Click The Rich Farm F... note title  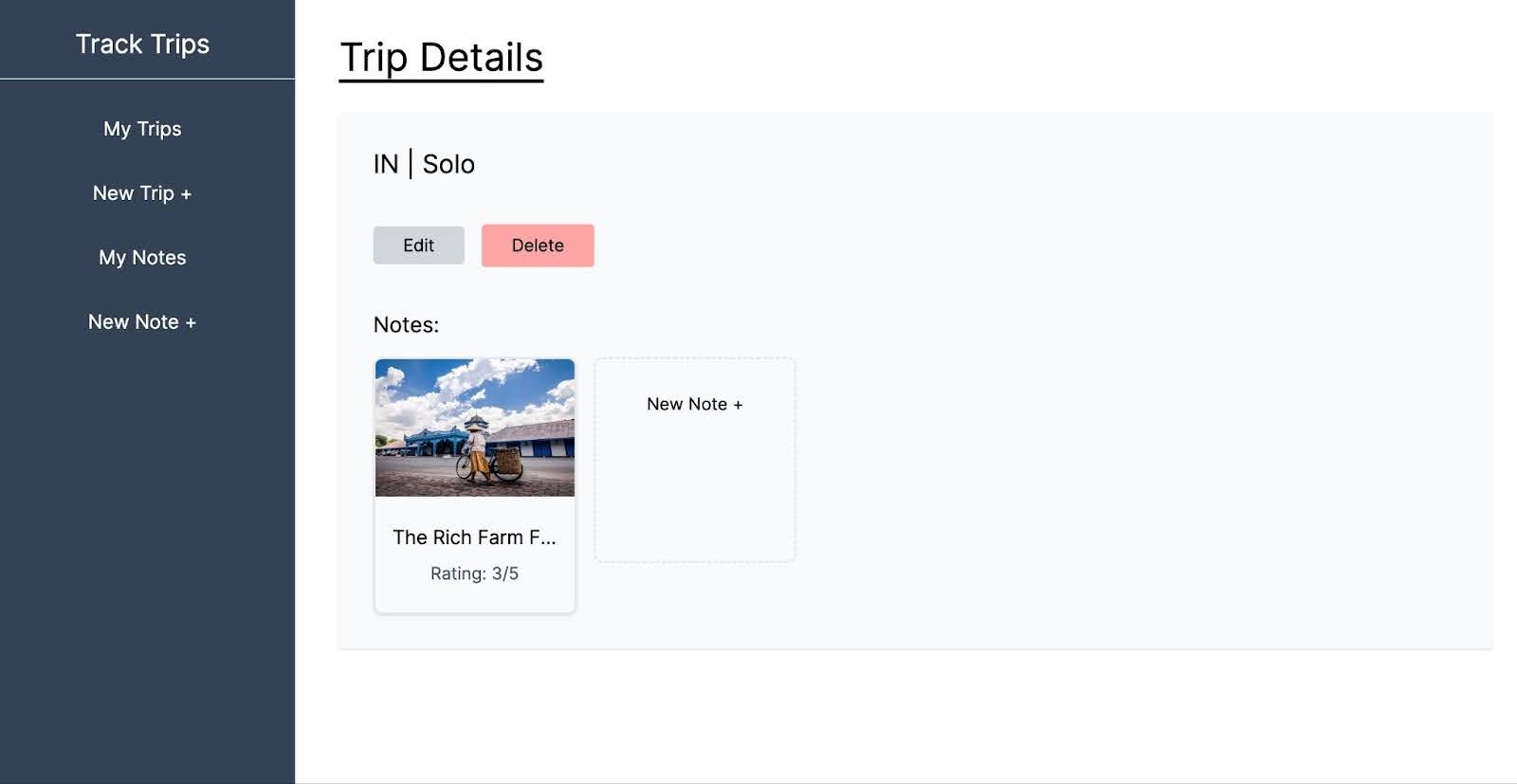tap(475, 538)
